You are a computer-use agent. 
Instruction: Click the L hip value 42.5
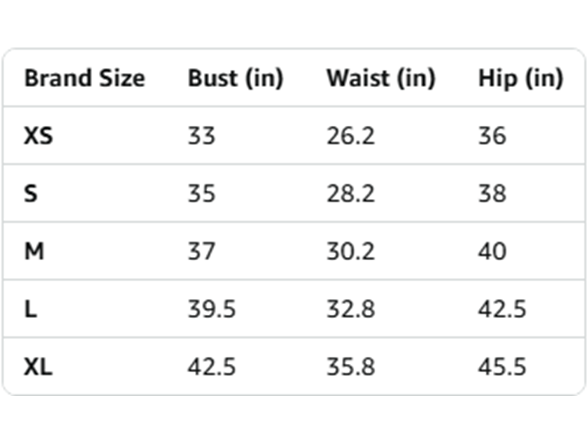(502, 309)
